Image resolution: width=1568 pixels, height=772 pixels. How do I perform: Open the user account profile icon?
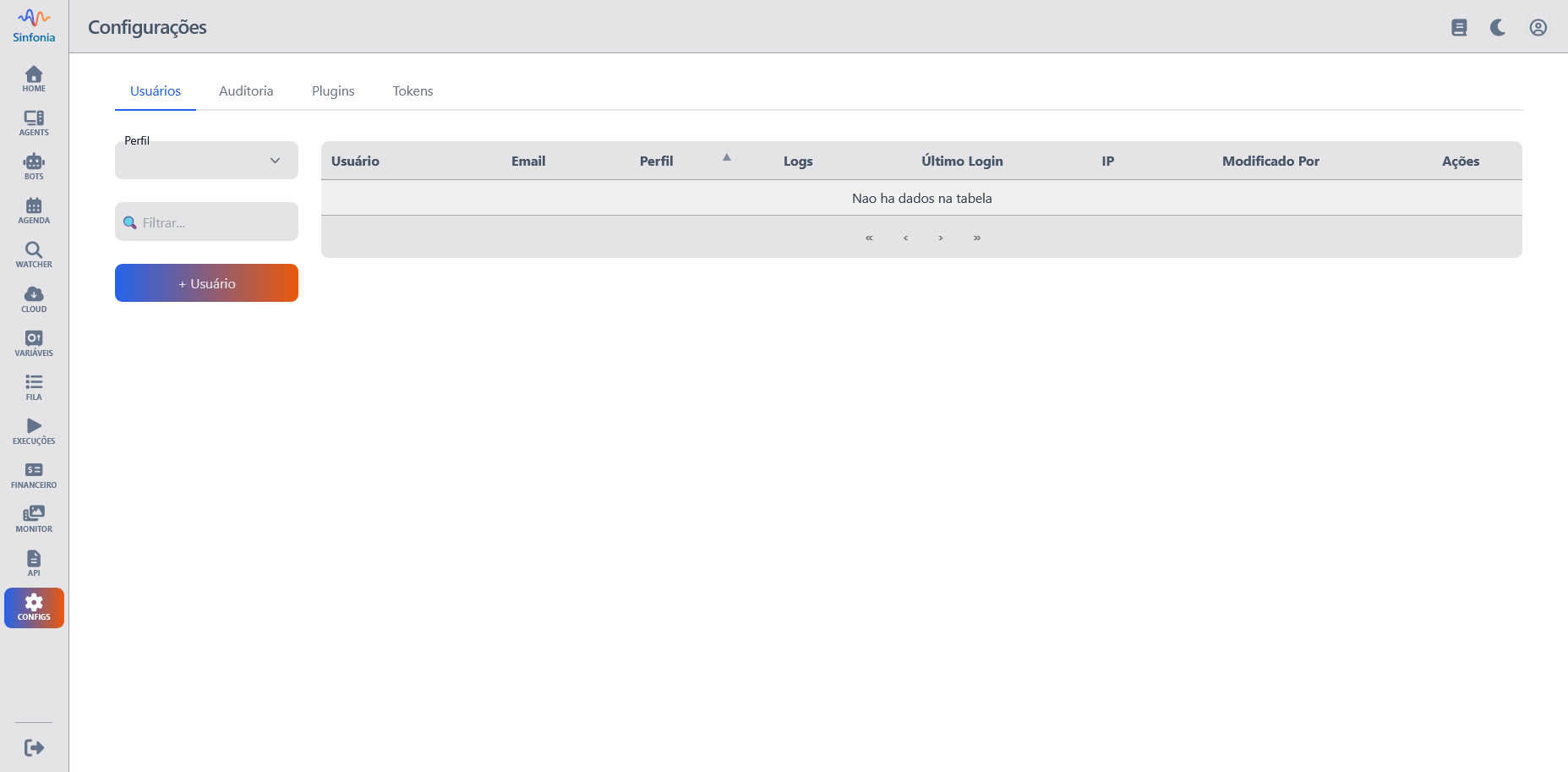(1538, 28)
